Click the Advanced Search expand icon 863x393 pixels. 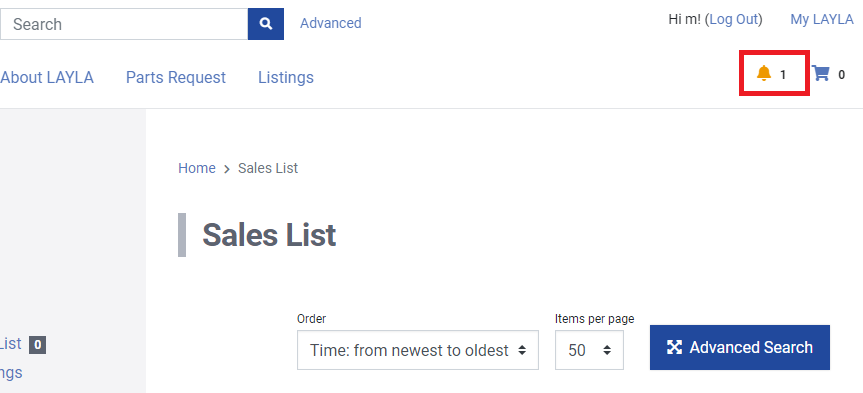click(x=674, y=347)
